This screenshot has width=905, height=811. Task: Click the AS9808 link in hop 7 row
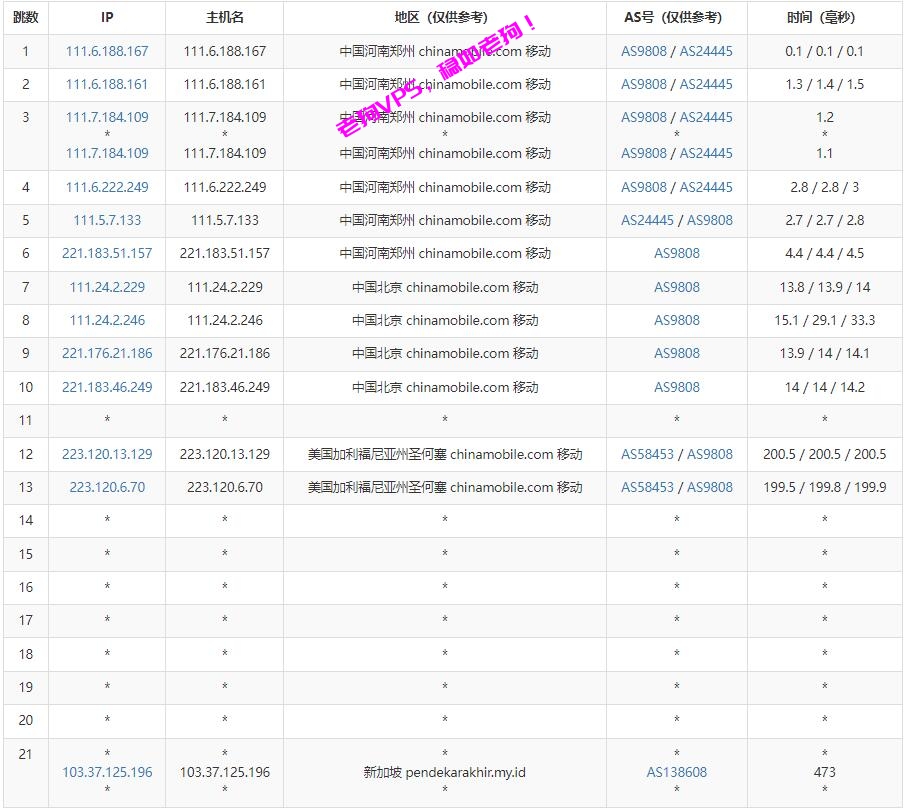(x=677, y=287)
